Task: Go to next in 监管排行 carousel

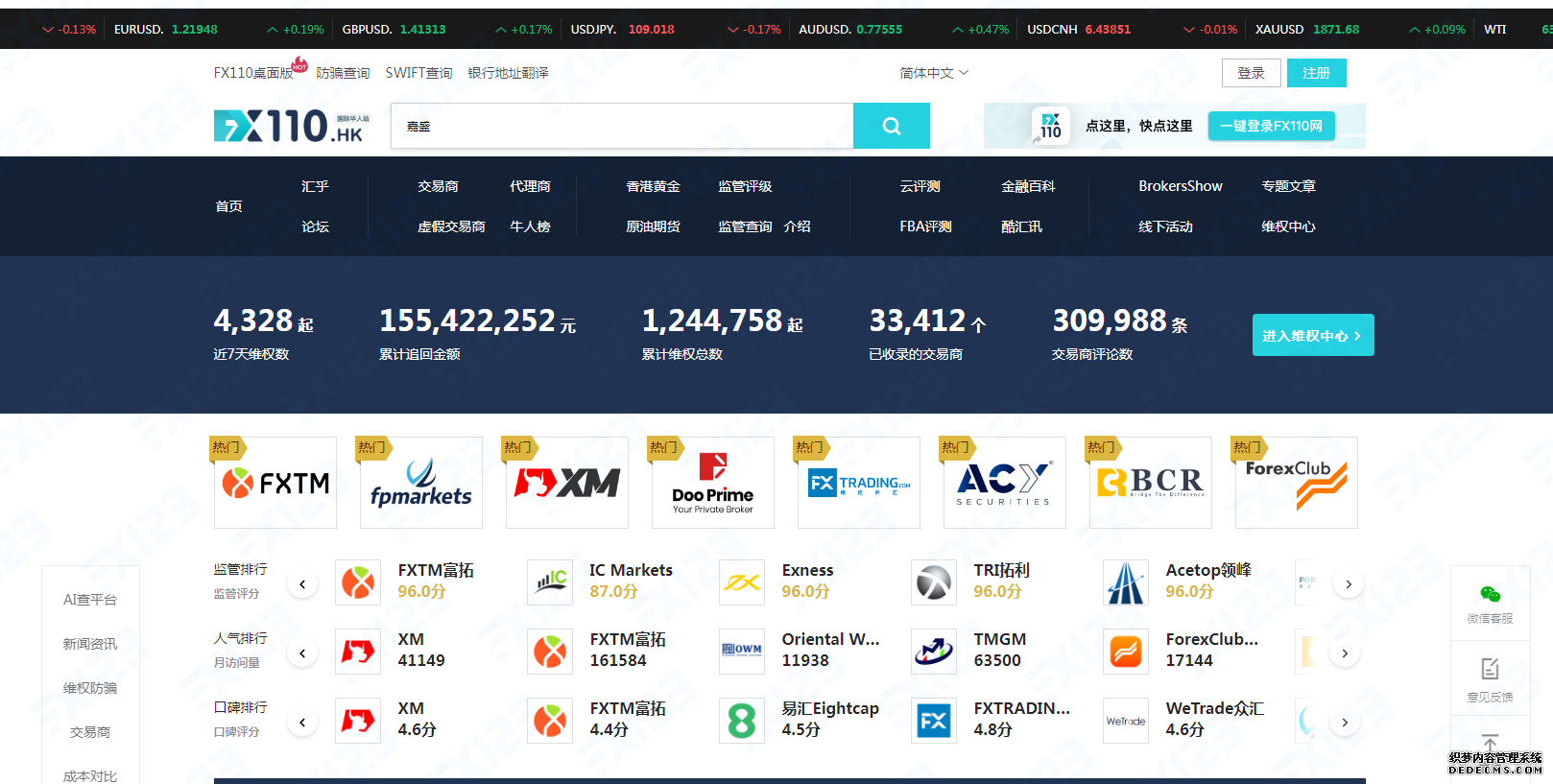Action: pyautogui.click(x=1349, y=583)
